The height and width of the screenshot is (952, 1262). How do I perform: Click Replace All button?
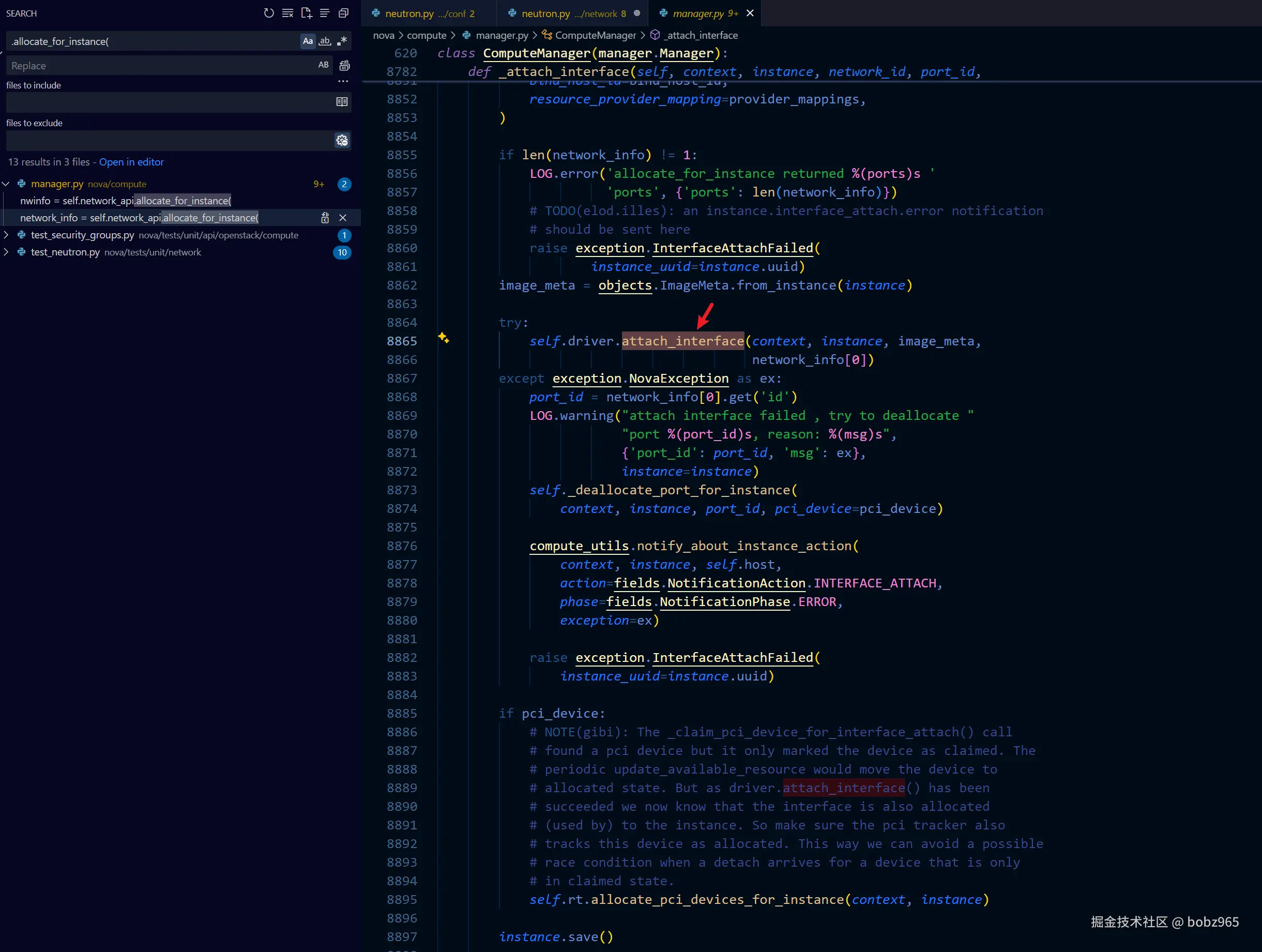click(344, 66)
